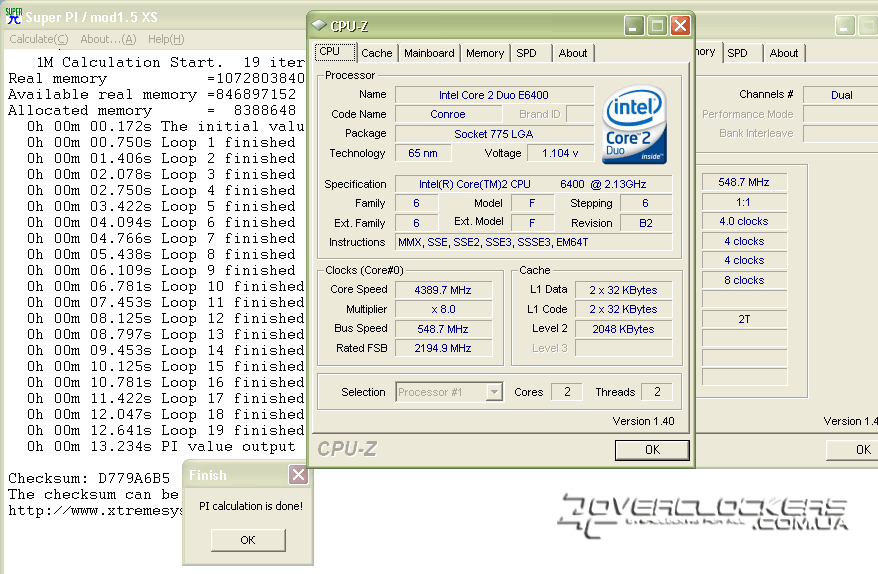
Task: Click the Level 2 value 2048 KBytes
Action: pyautogui.click(x=623, y=329)
